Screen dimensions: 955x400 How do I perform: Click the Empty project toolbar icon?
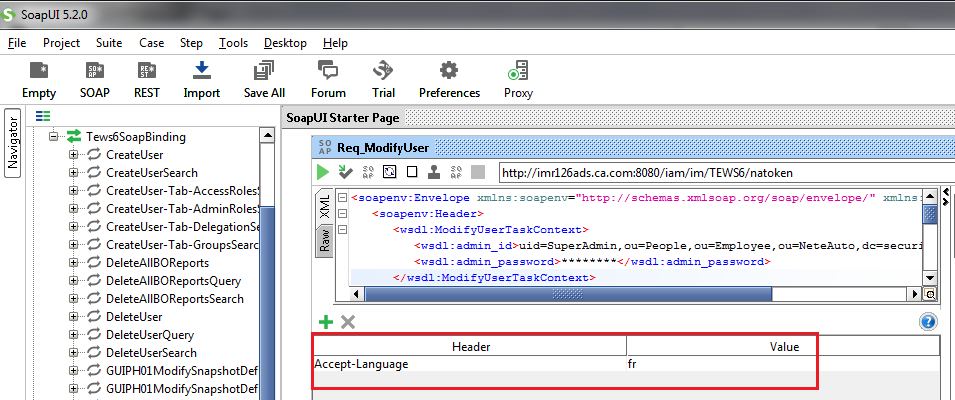pos(39,71)
